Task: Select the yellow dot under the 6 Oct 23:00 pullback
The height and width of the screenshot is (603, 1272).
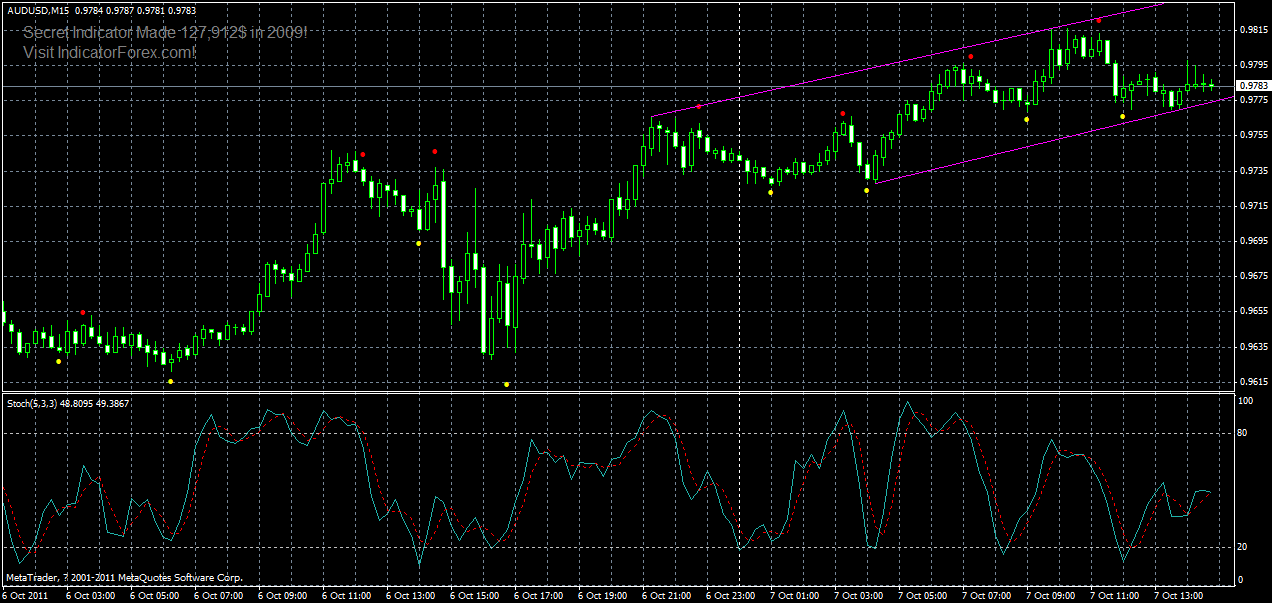Action: click(x=770, y=192)
